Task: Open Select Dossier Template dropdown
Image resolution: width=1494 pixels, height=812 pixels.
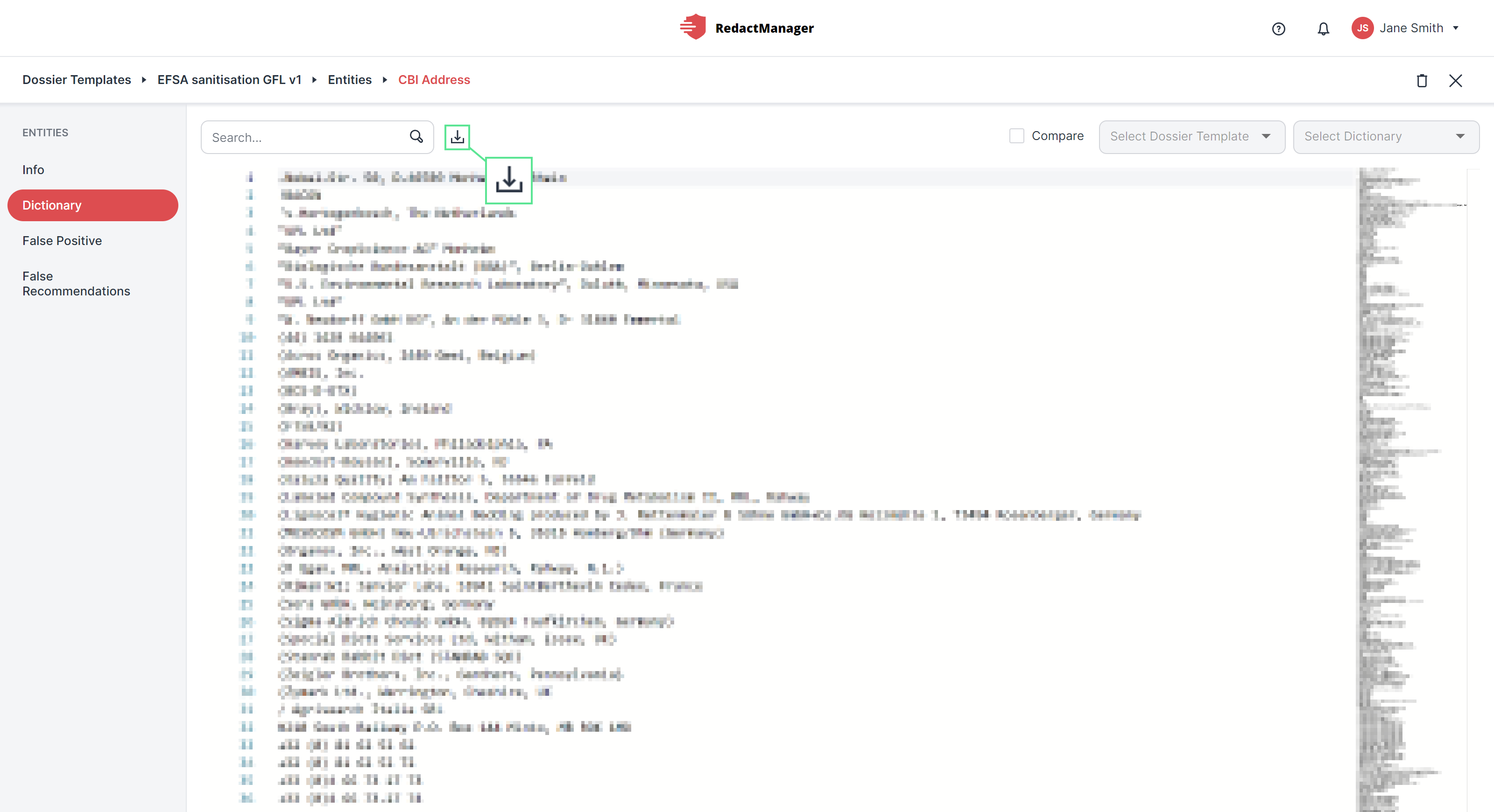Action: point(1191,137)
